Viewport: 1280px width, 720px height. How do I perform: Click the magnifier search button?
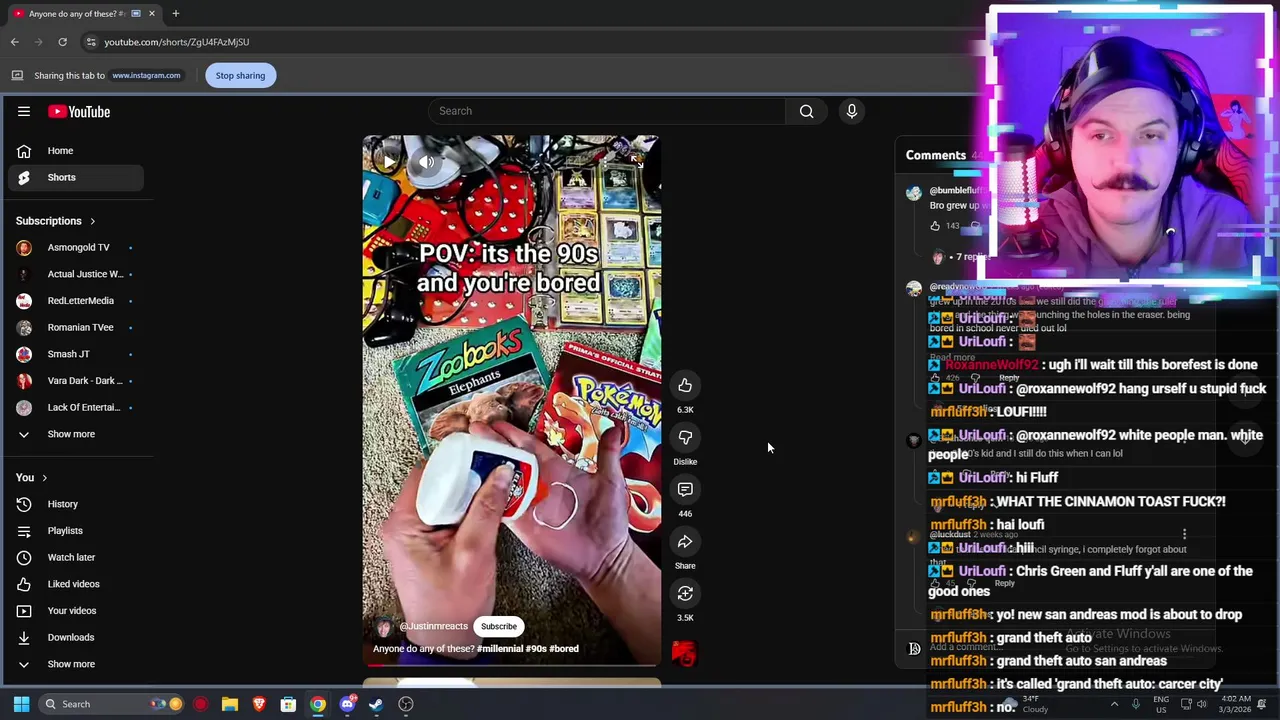[806, 111]
